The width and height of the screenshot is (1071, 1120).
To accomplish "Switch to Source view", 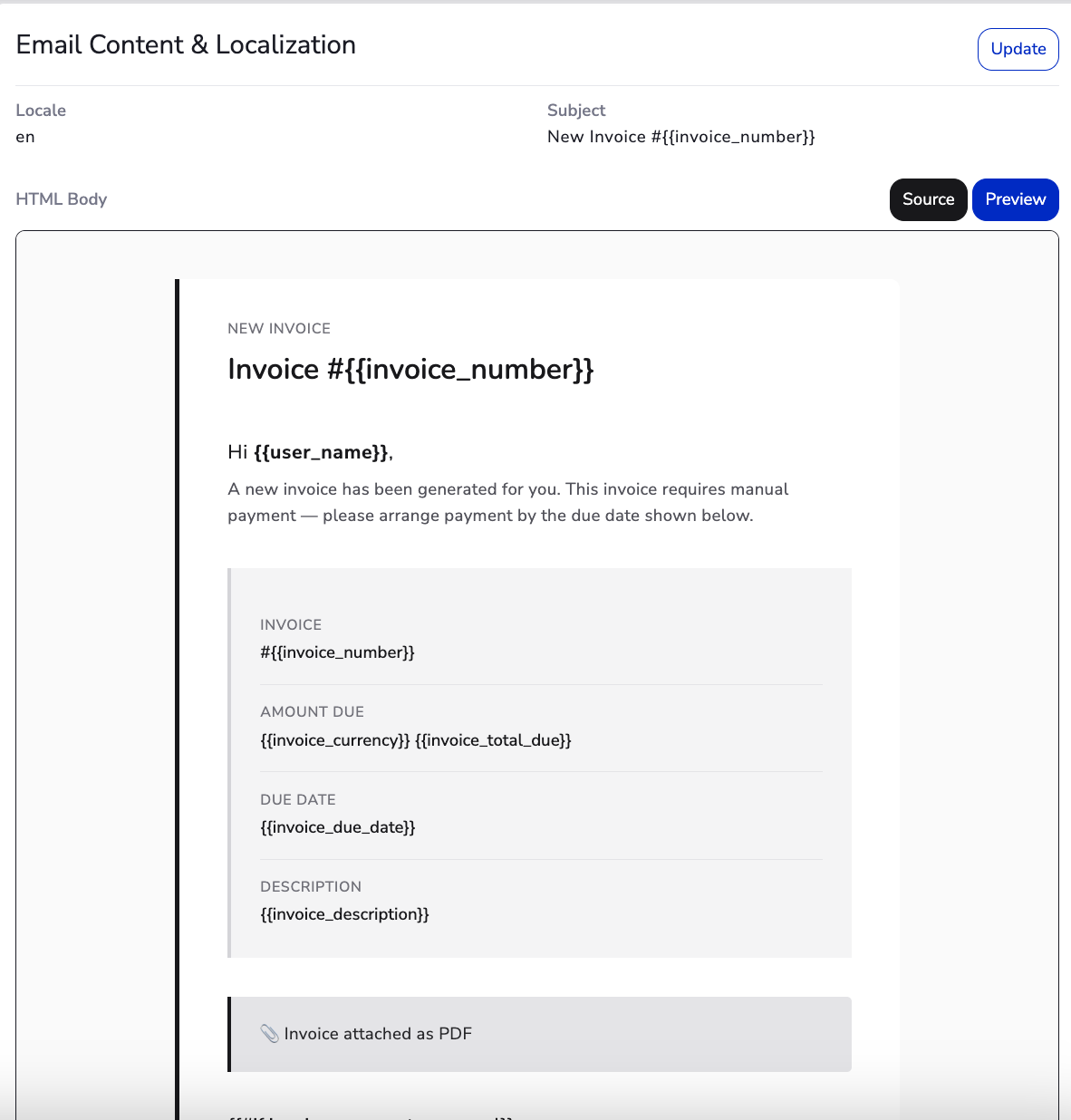I will [x=928, y=199].
